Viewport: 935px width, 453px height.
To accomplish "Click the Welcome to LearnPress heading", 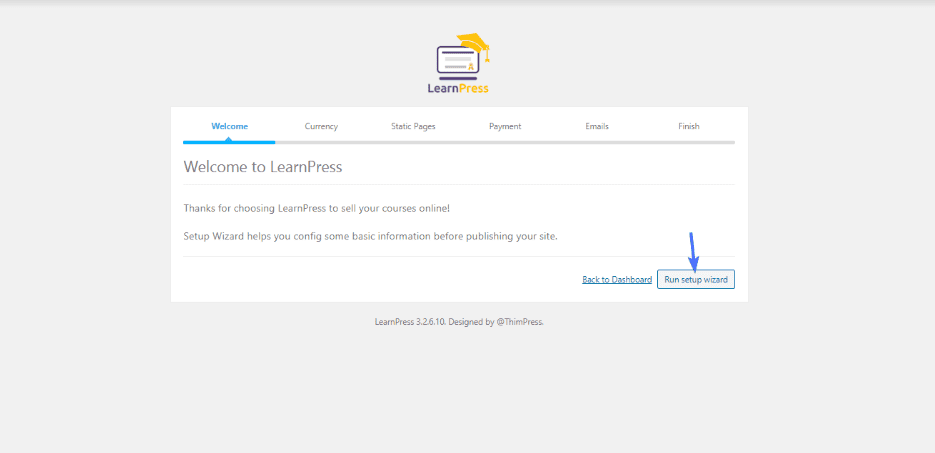I will (x=263, y=166).
